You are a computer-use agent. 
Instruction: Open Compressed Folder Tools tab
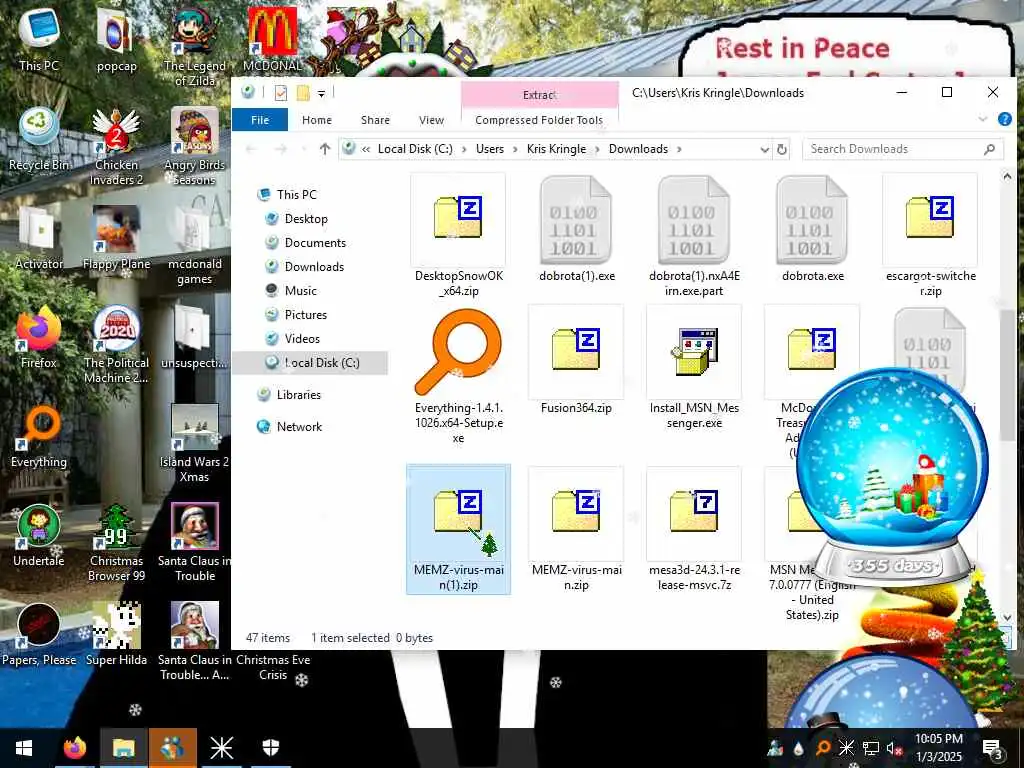(539, 120)
